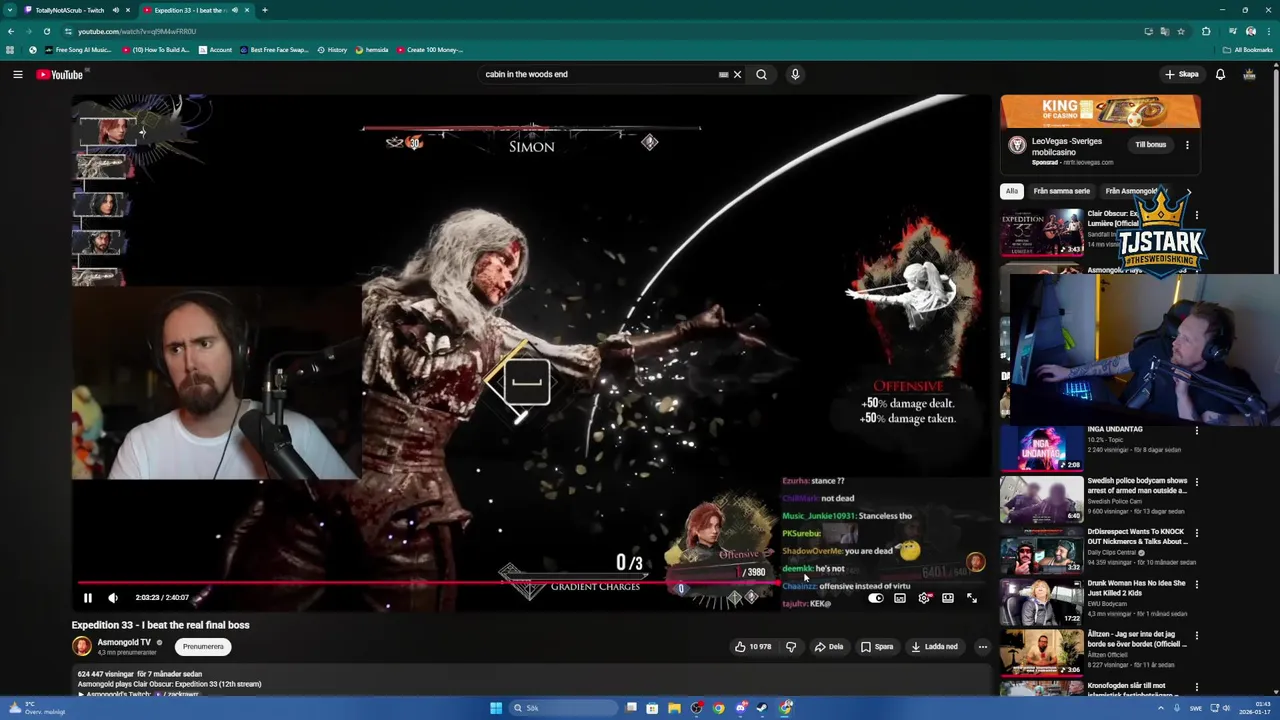Open the INGA UNDANTAG video thumbnail
Image resolution: width=1280 pixels, height=720 pixels.
pyautogui.click(x=1041, y=447)
